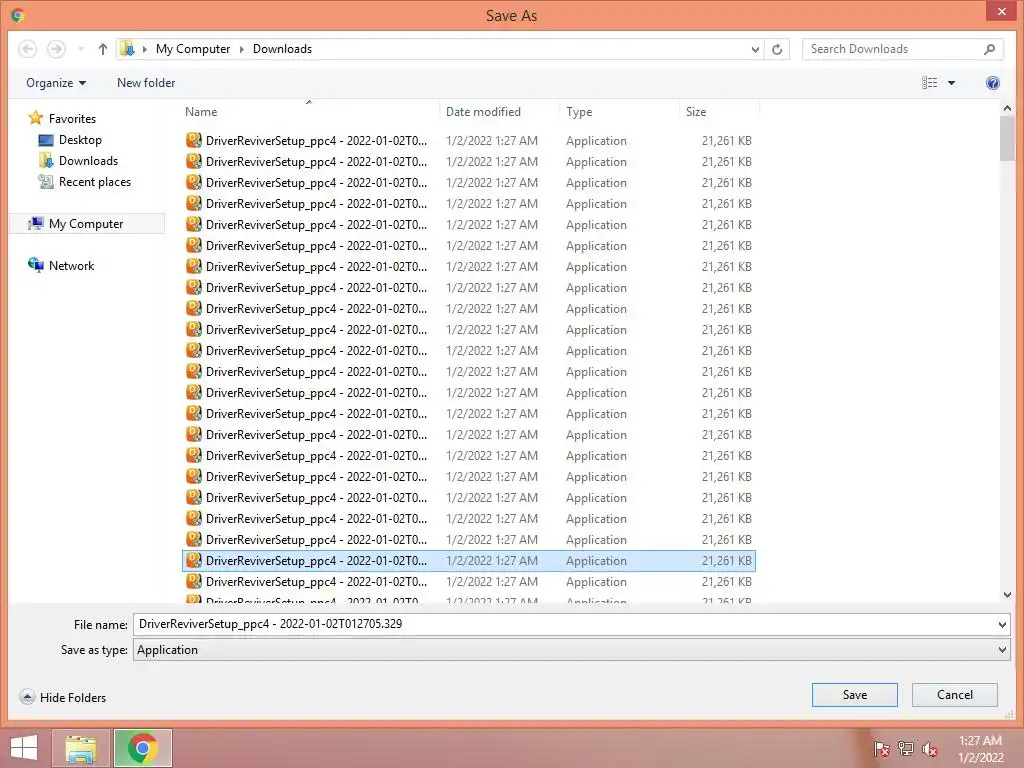Click the Cancel button
The height and width of the screenshot is (768, 1024).
[955, 695]
